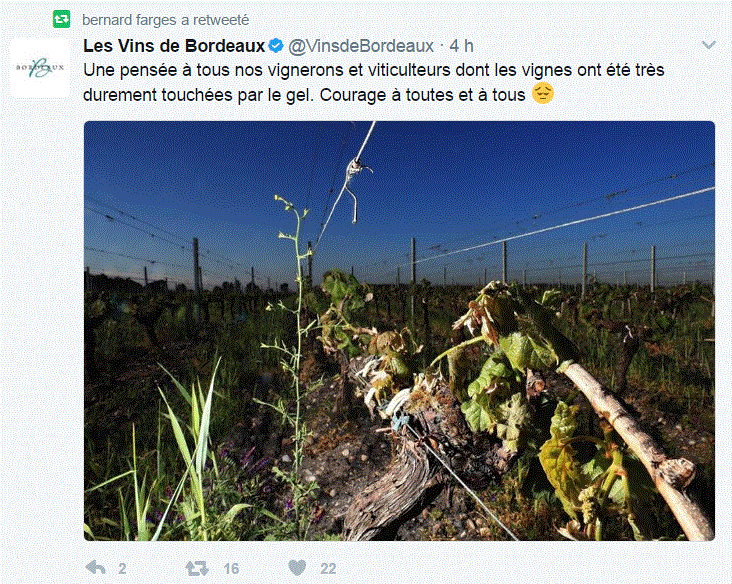This screenshot has width=732, height=584.
Task: Open the Bordeaux profile avatar
Action: click(40, 68)
